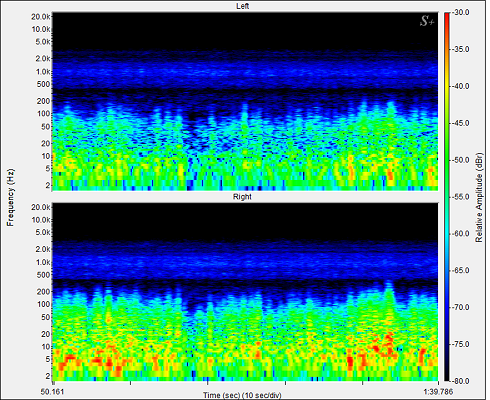Click the Frequency (Hz) axis label
Viewport: 490px width, 400px height.
[11, 197]
